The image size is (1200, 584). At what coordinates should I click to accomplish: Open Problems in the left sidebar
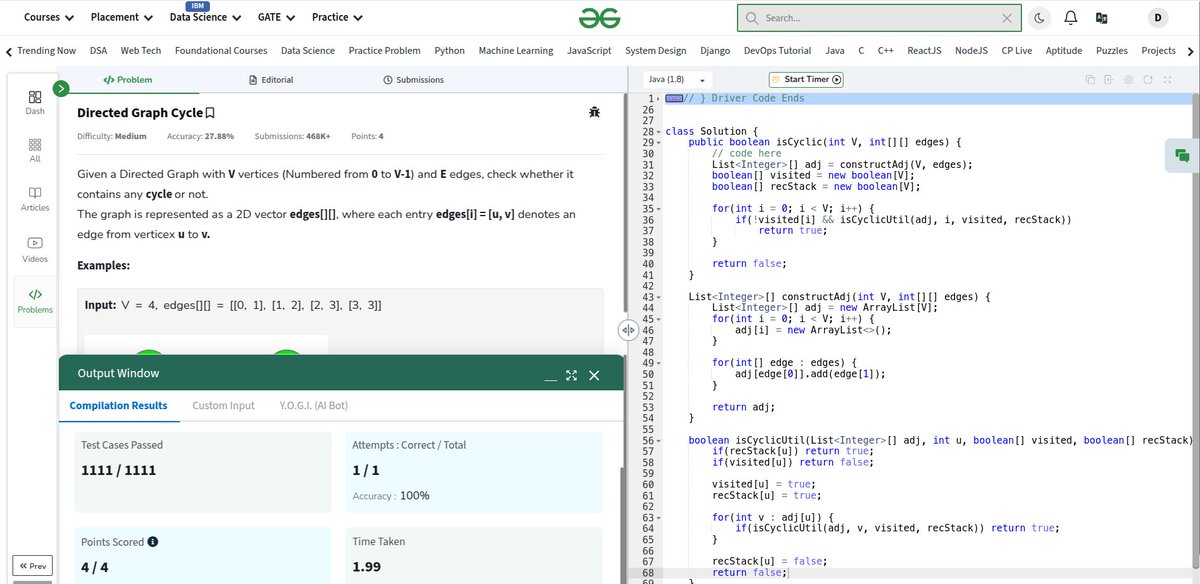[34, 301]
